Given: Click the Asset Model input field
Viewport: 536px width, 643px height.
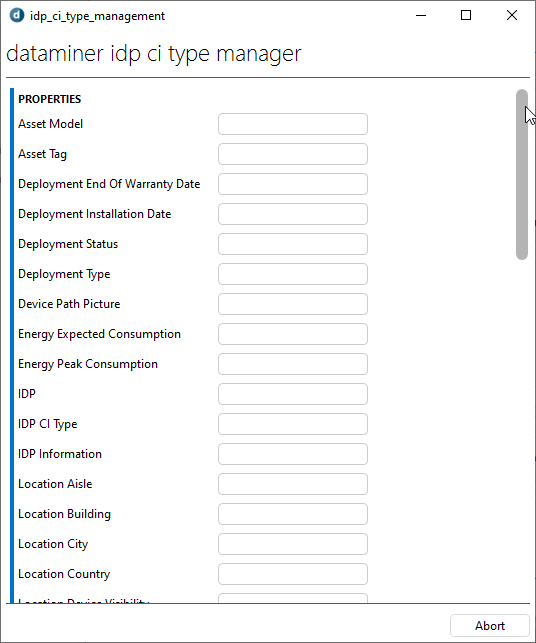Looking at the screenshot, I should pyautogui.click(x=293, y=124).
